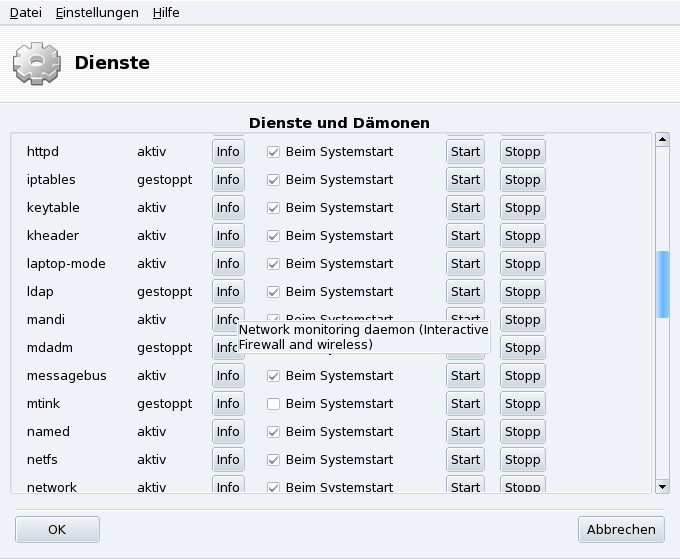Stop the mtink service
Image resolution: width=680 pixels, height=560 pixels.
(x=523, y=404)
